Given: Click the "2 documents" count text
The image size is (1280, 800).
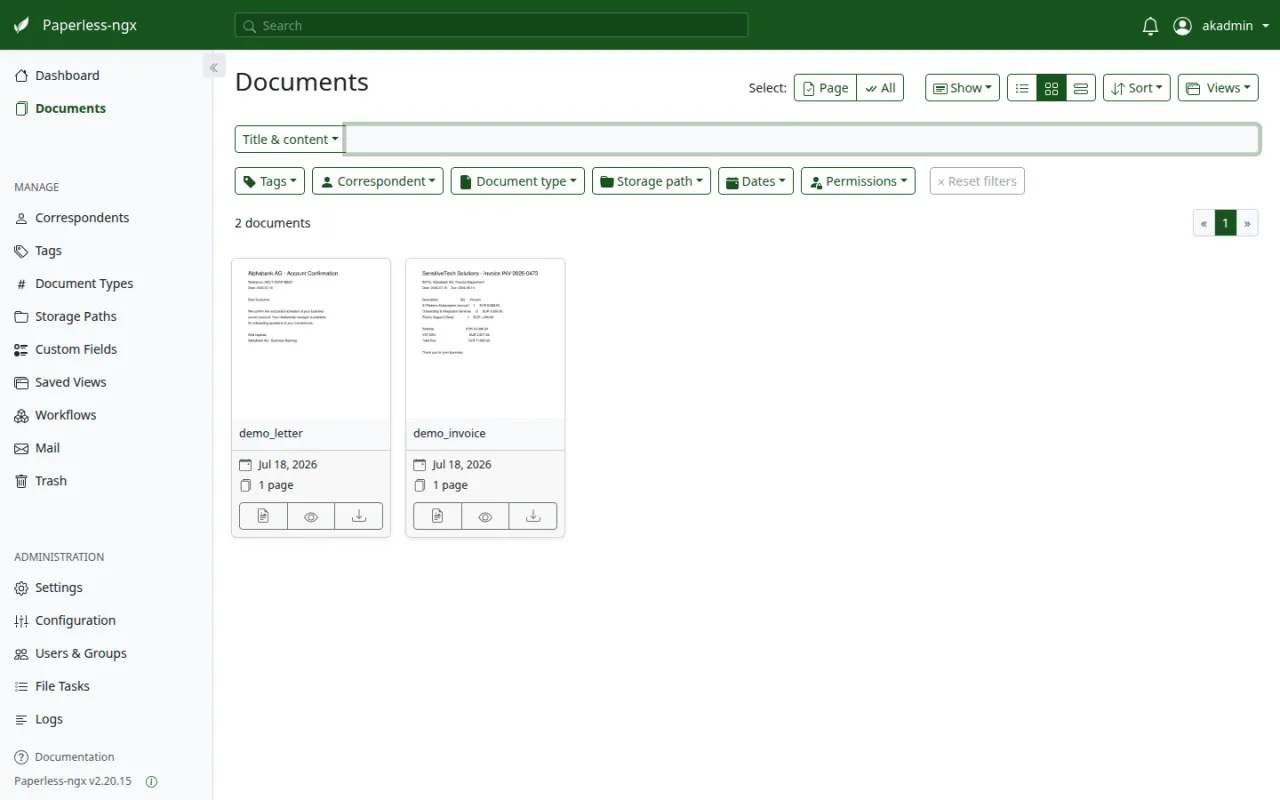Looking at the screenshot, I should (273, 223).
